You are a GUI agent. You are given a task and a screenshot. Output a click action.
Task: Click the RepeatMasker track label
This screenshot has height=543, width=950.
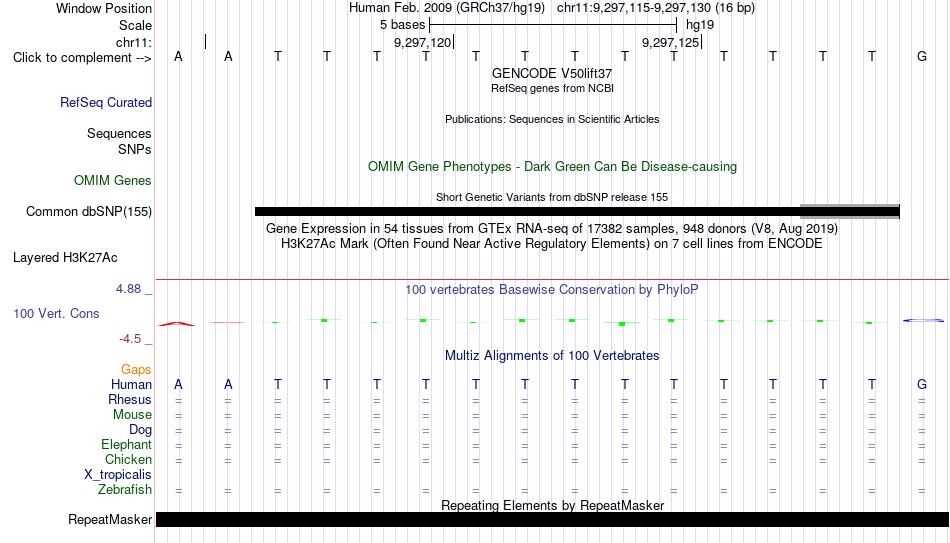tap(110, 519)
